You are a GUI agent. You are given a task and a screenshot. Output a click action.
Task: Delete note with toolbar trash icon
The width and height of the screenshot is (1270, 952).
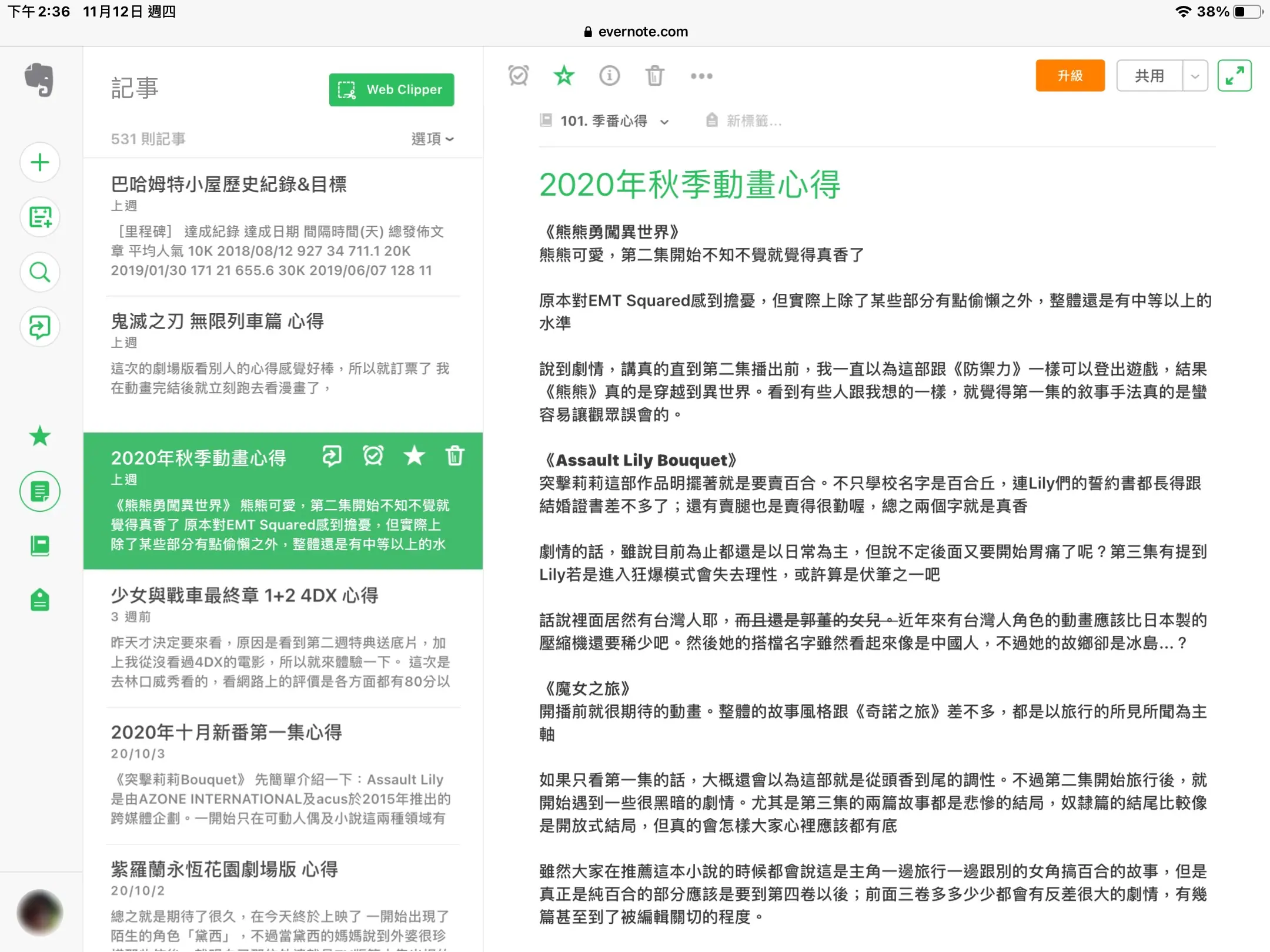(654, 76)
